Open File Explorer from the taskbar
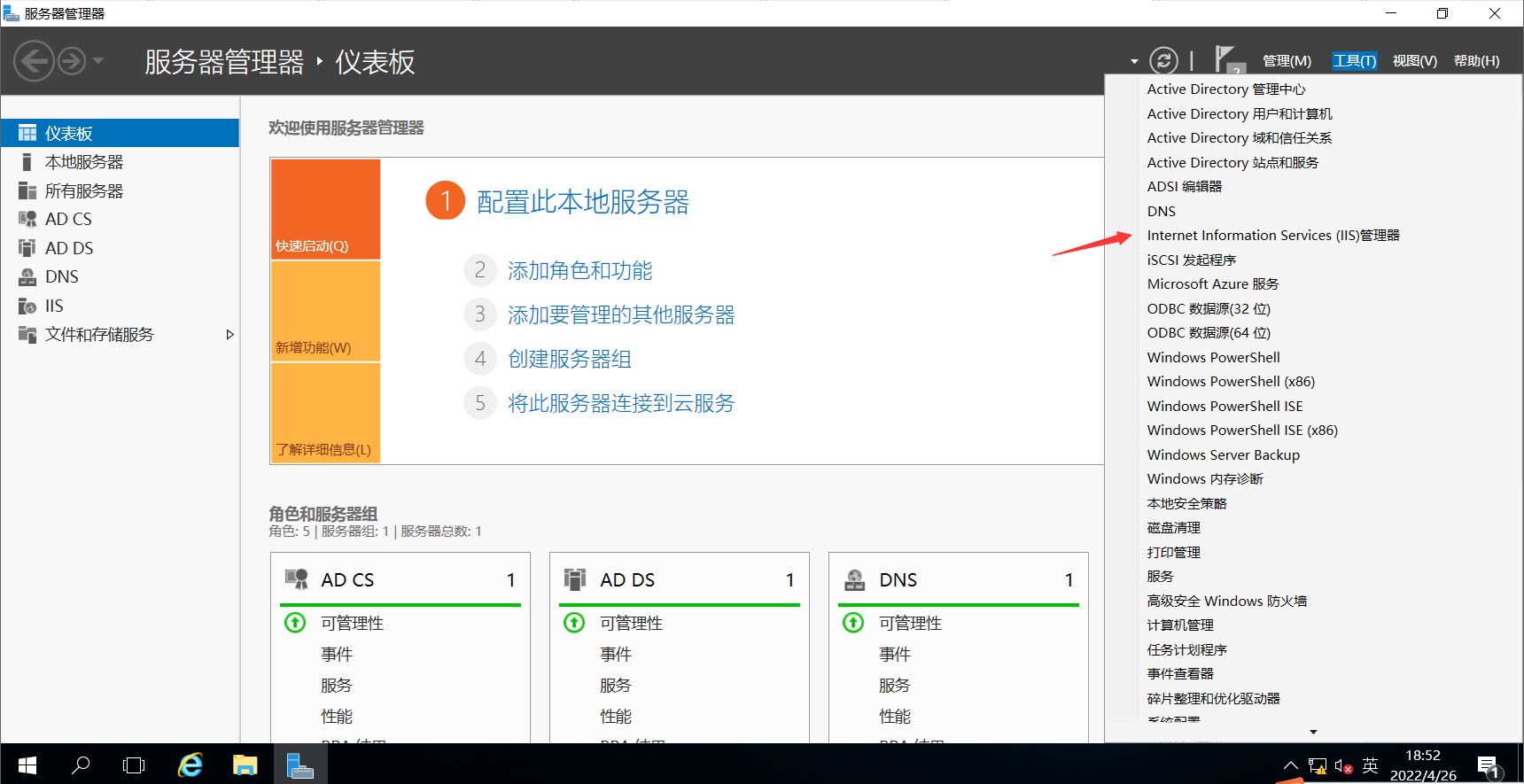 click(x=245, y=765)
